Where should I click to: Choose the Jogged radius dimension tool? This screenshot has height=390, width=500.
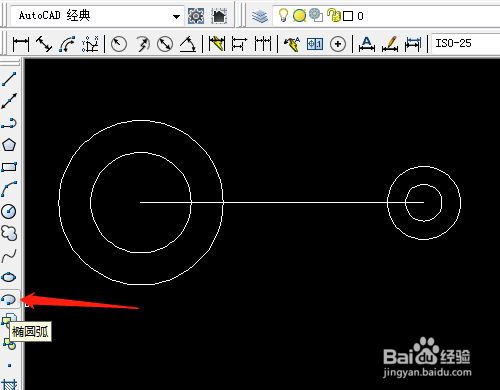coord(143,44)
